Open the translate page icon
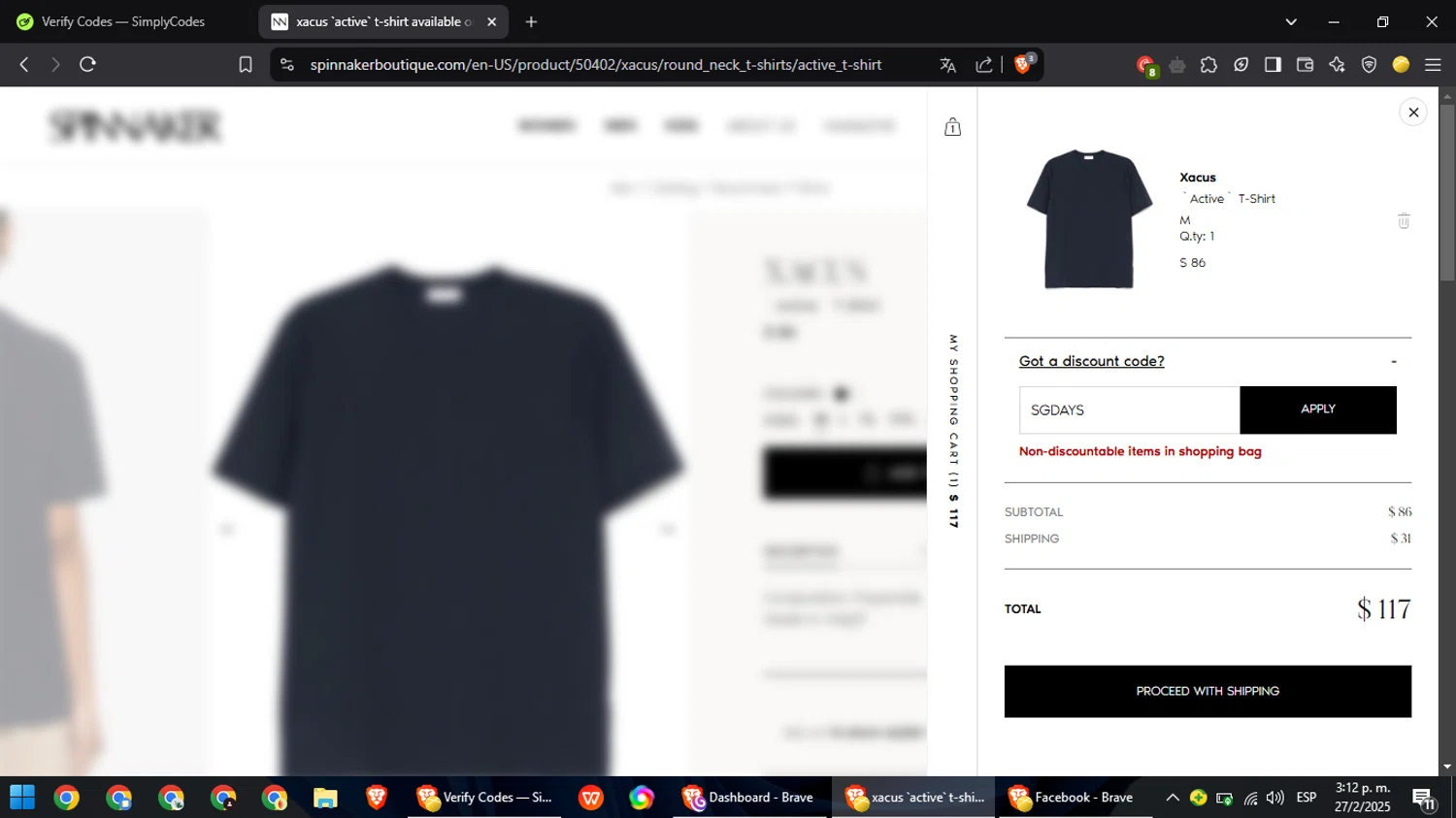The width and height of the screenshot is (1456, 818). click(x=948, y=65)
